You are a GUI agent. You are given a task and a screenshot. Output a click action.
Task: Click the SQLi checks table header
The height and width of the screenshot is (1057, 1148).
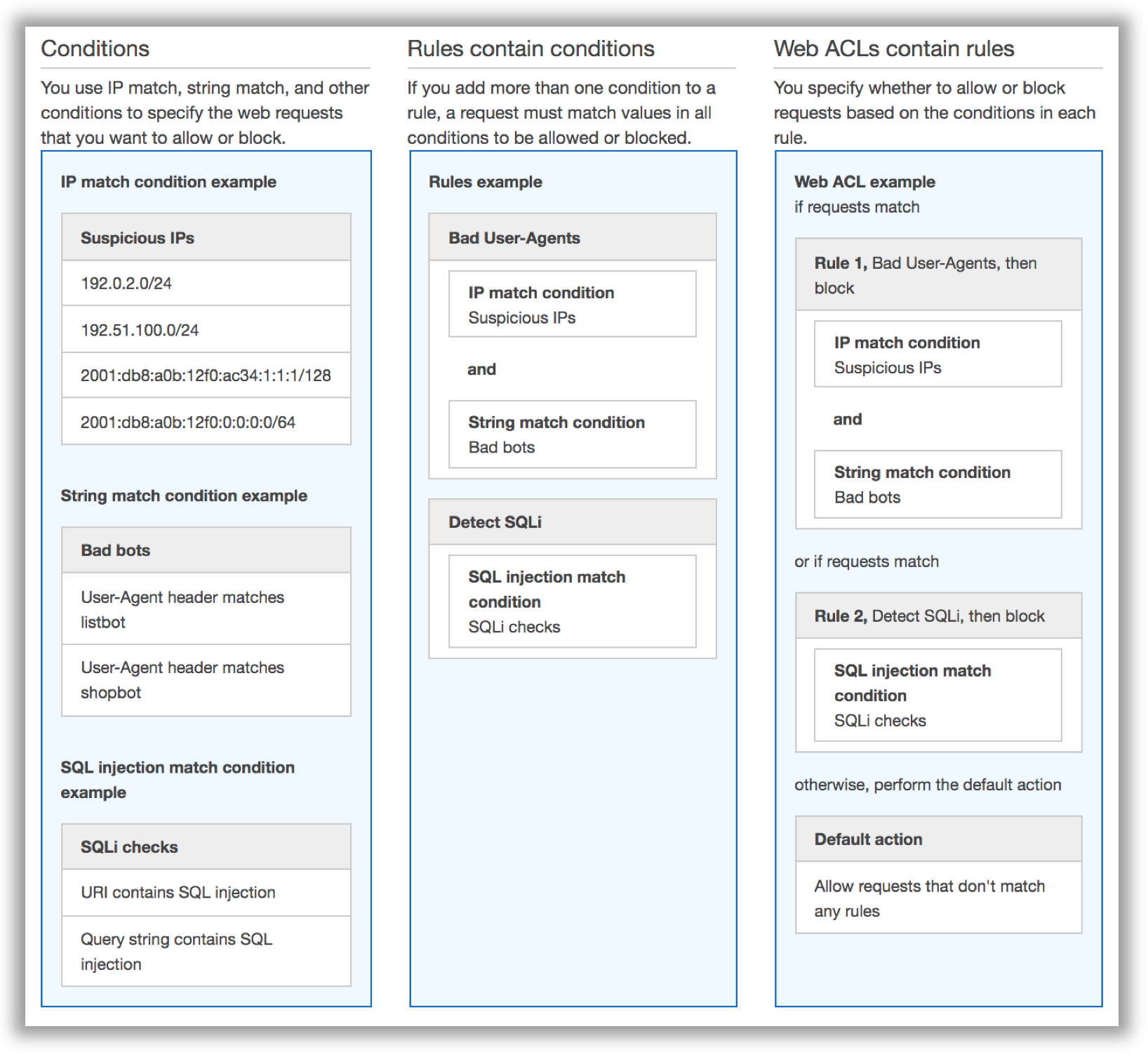pyautogui.click(x=206, y=847)
